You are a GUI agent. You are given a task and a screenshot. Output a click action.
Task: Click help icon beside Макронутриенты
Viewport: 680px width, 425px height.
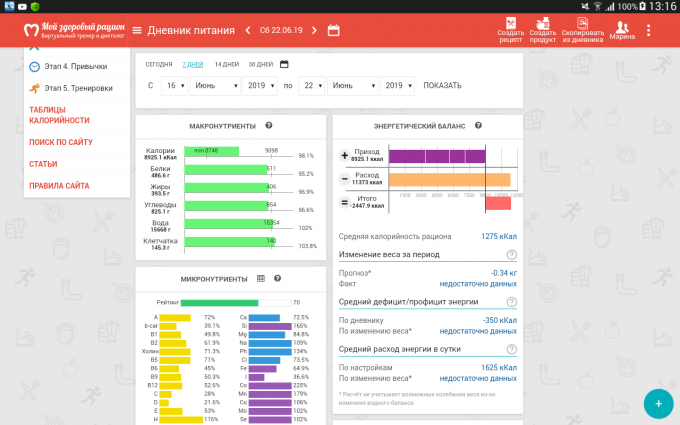[267, 126]
